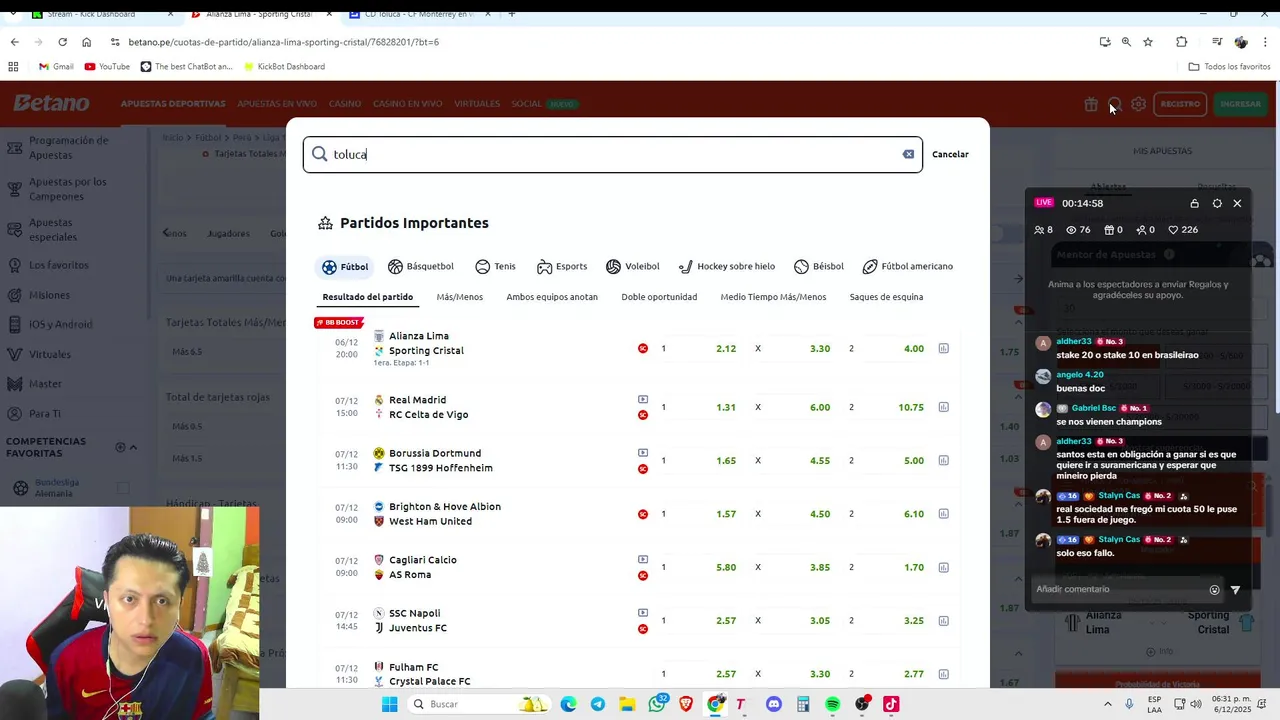Click odds 1.57 for Brighton win
The height and width of the screenshot is (720, 1280).
(726, 514)
